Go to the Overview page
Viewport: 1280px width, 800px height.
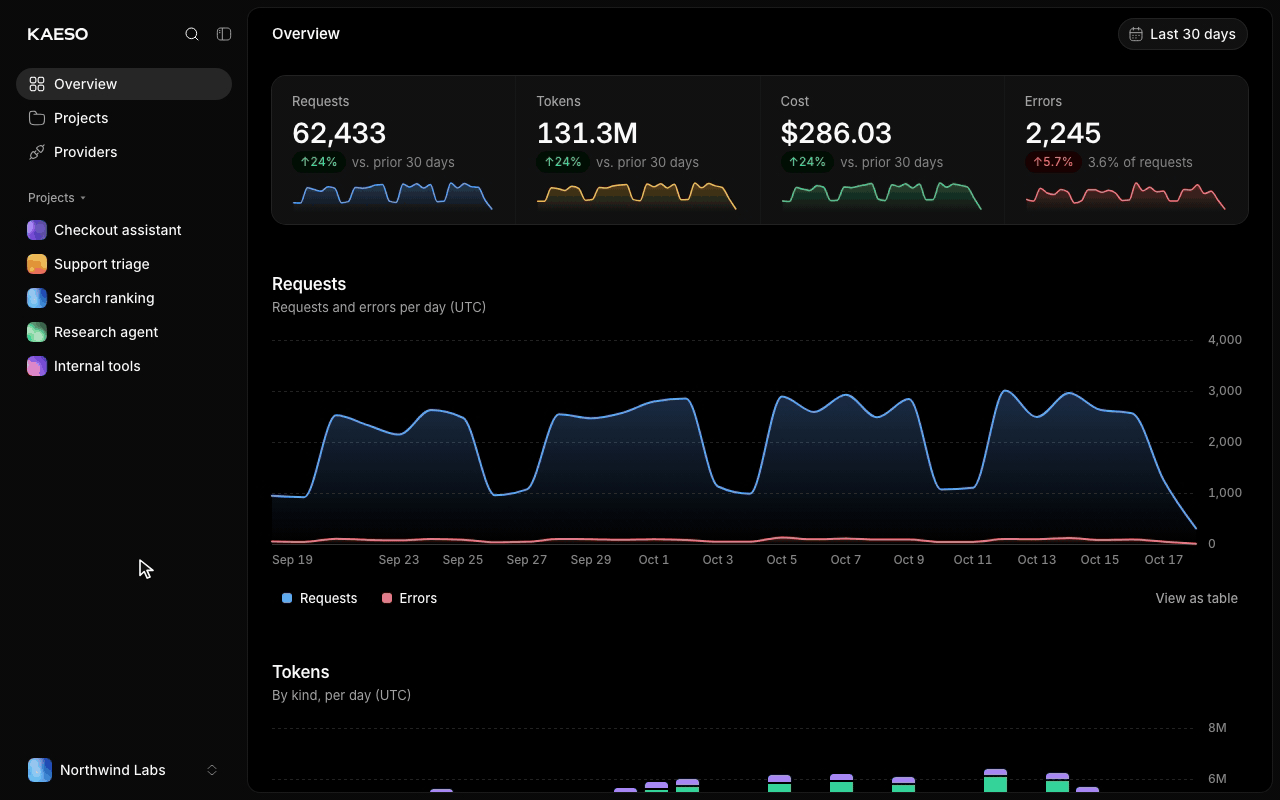[x=124, y=84]
